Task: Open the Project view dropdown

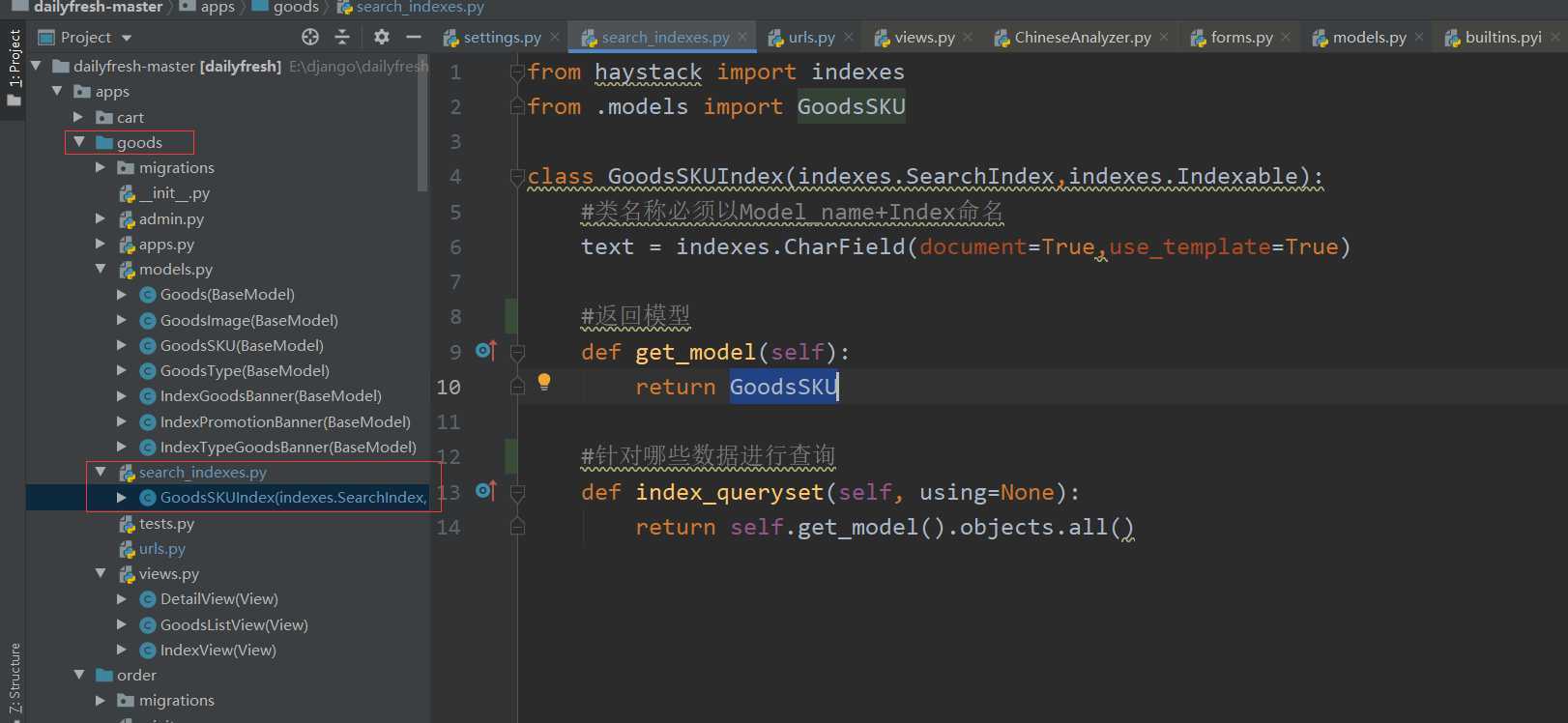Action: (x=127, y=38)
